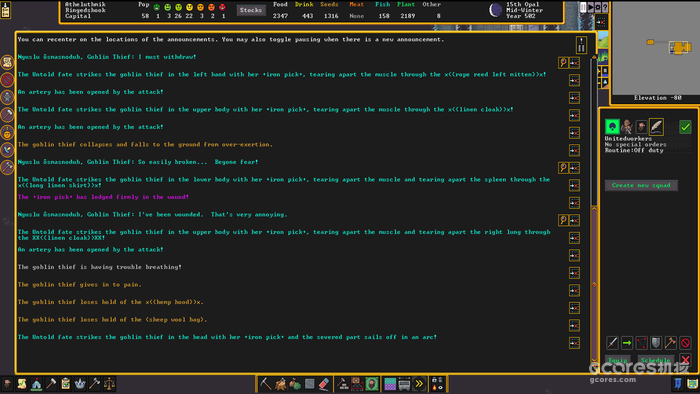
Task: Open the help question mark
Action: 605,7
